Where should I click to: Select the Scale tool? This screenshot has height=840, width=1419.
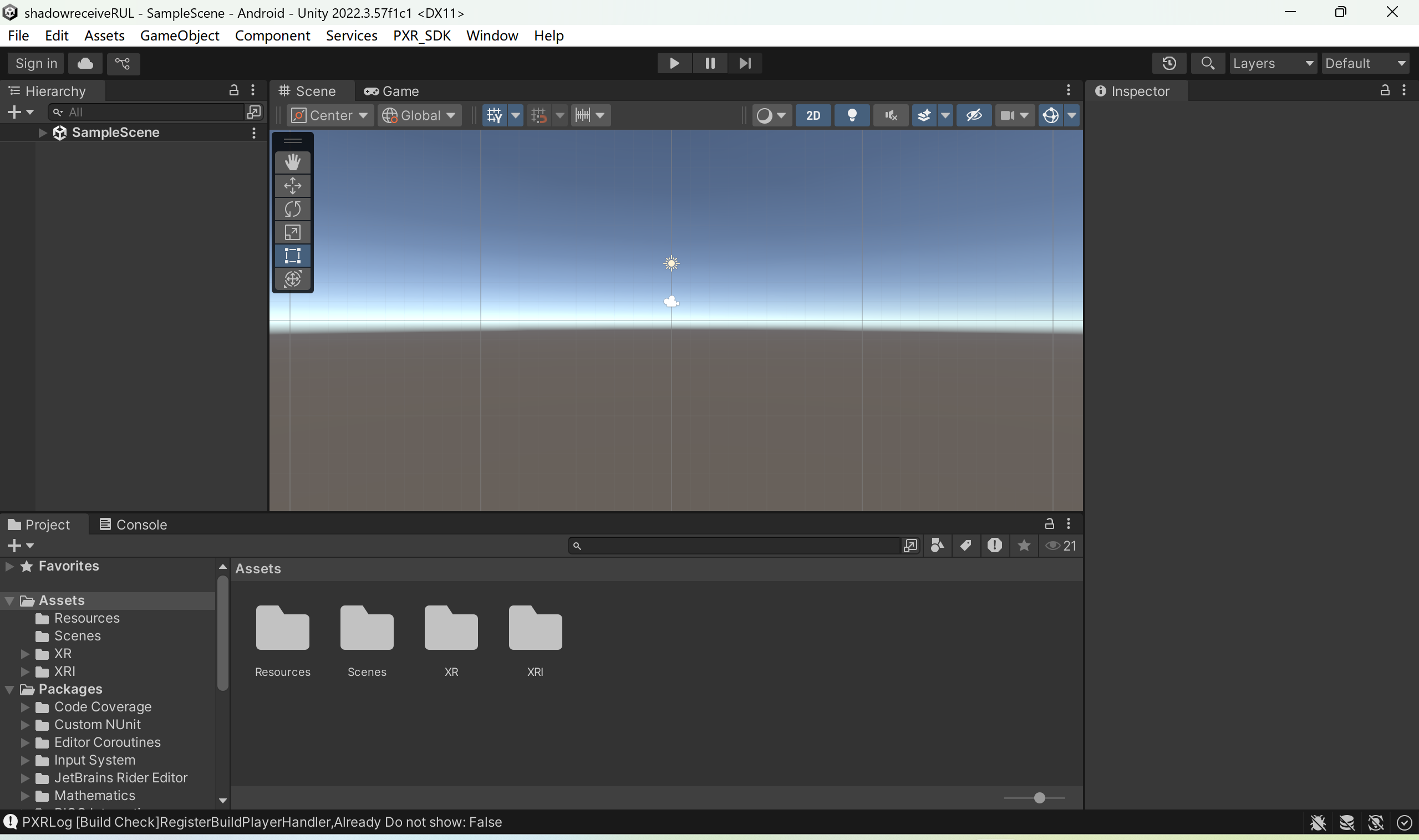(292, 232)
